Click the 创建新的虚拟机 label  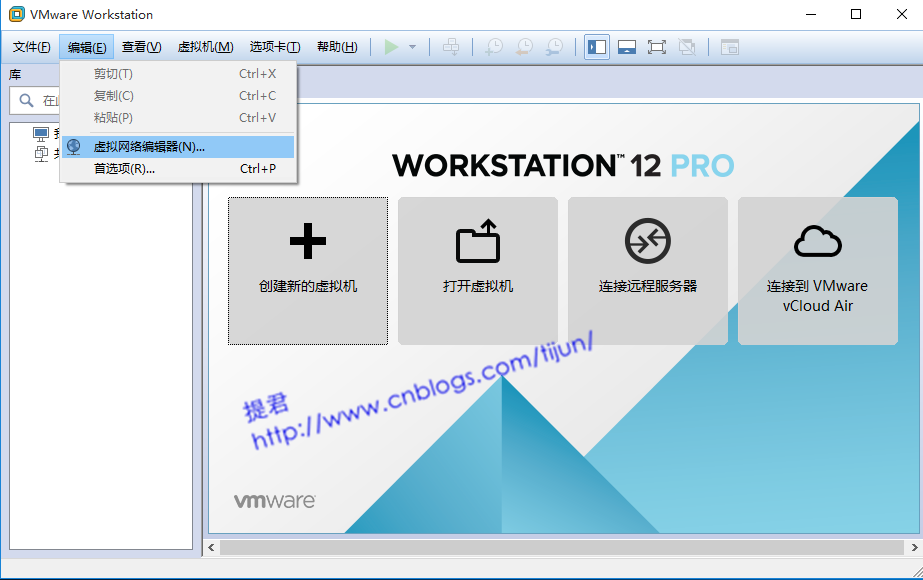point(308,287)
